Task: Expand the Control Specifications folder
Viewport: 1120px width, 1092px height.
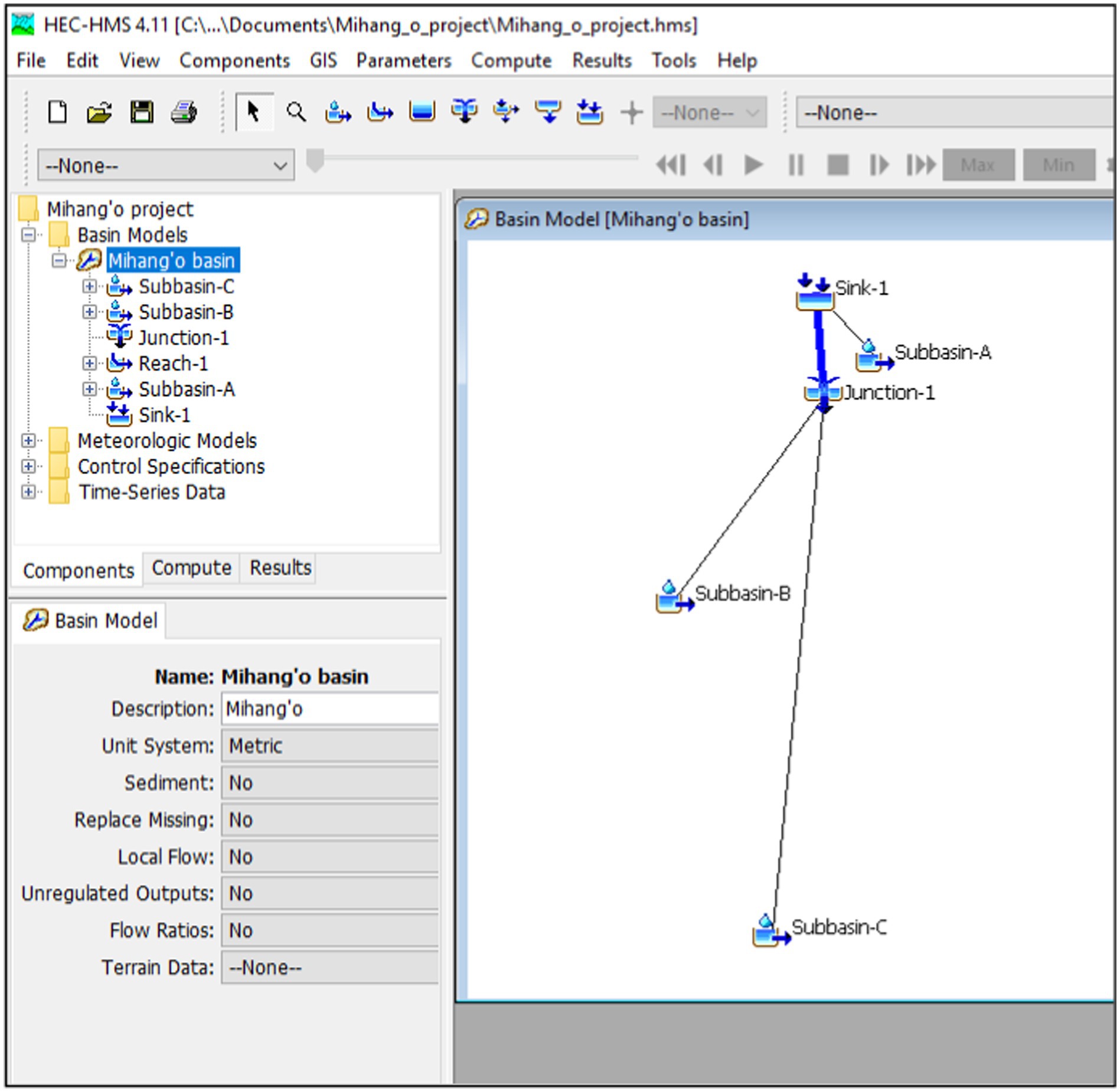Action: tap(28, 466)
